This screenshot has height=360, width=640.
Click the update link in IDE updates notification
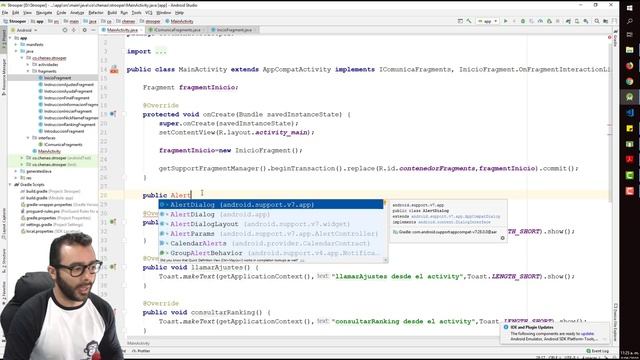pos(587,334)
